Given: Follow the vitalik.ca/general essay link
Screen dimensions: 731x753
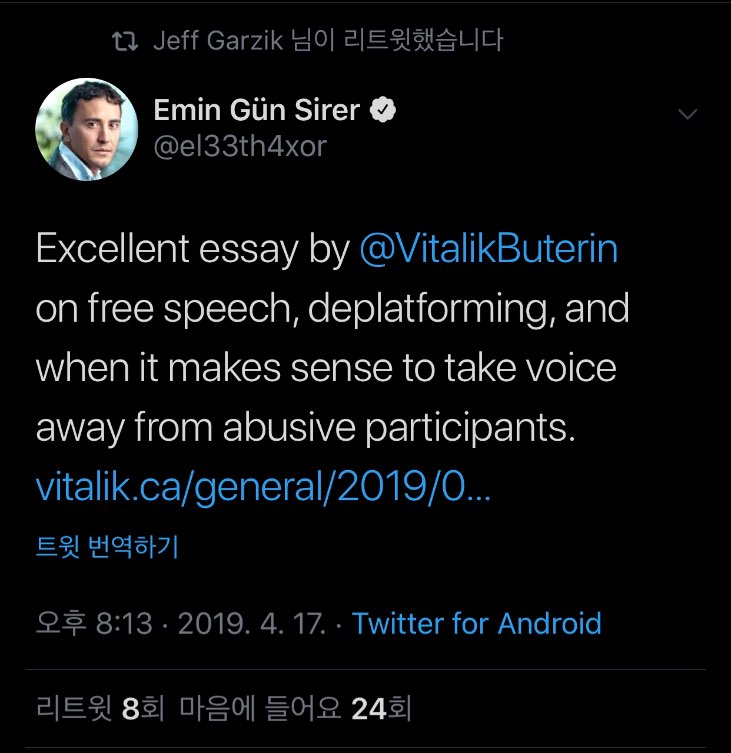Looking at the screenshot, I should pyautogui.click(x=263, y=488).
